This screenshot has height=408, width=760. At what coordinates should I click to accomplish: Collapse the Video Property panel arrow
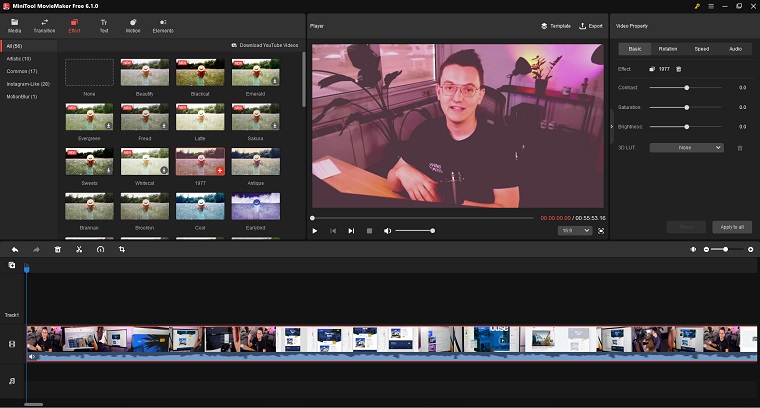click(x=612, y=126)
